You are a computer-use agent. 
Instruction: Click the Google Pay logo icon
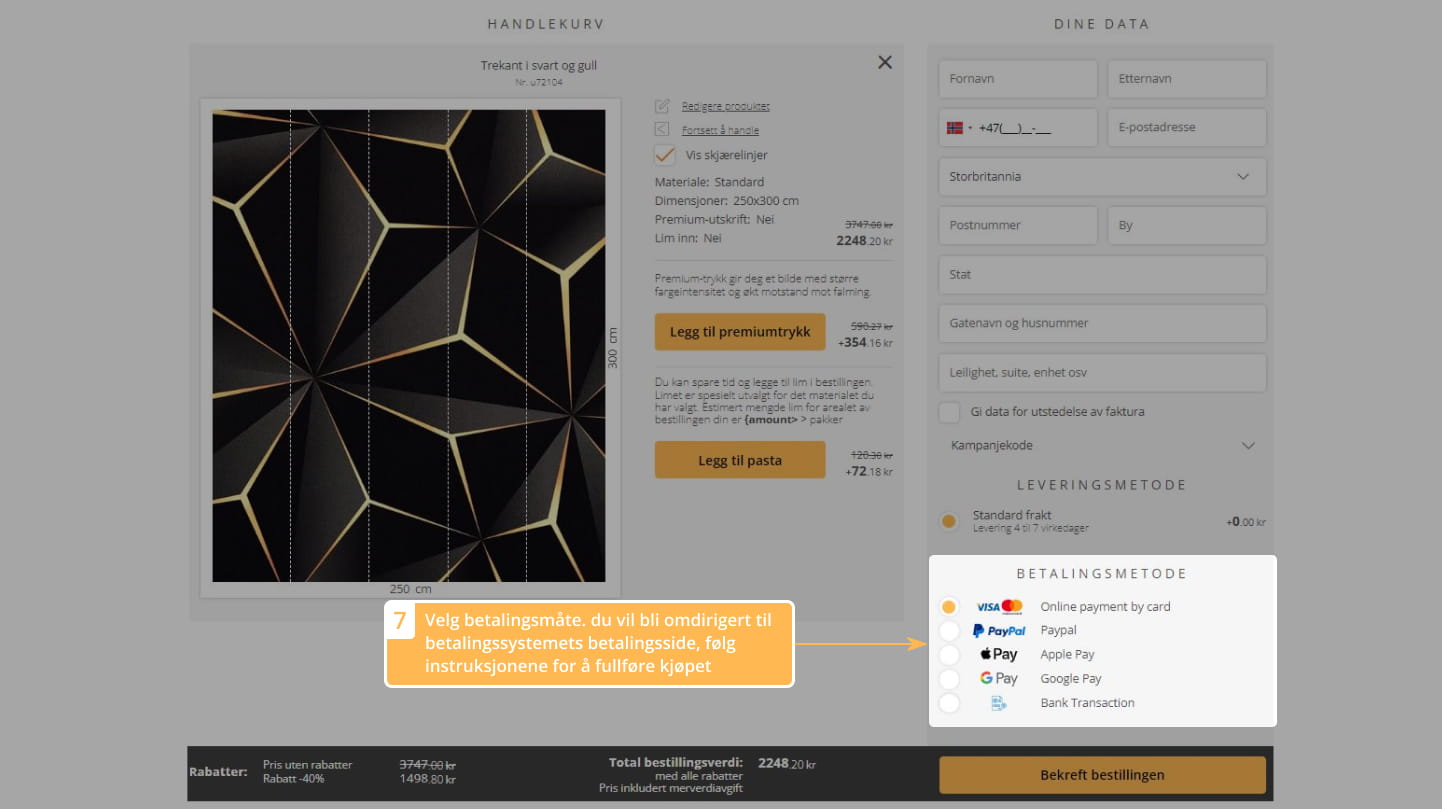[x=999, y=679]
